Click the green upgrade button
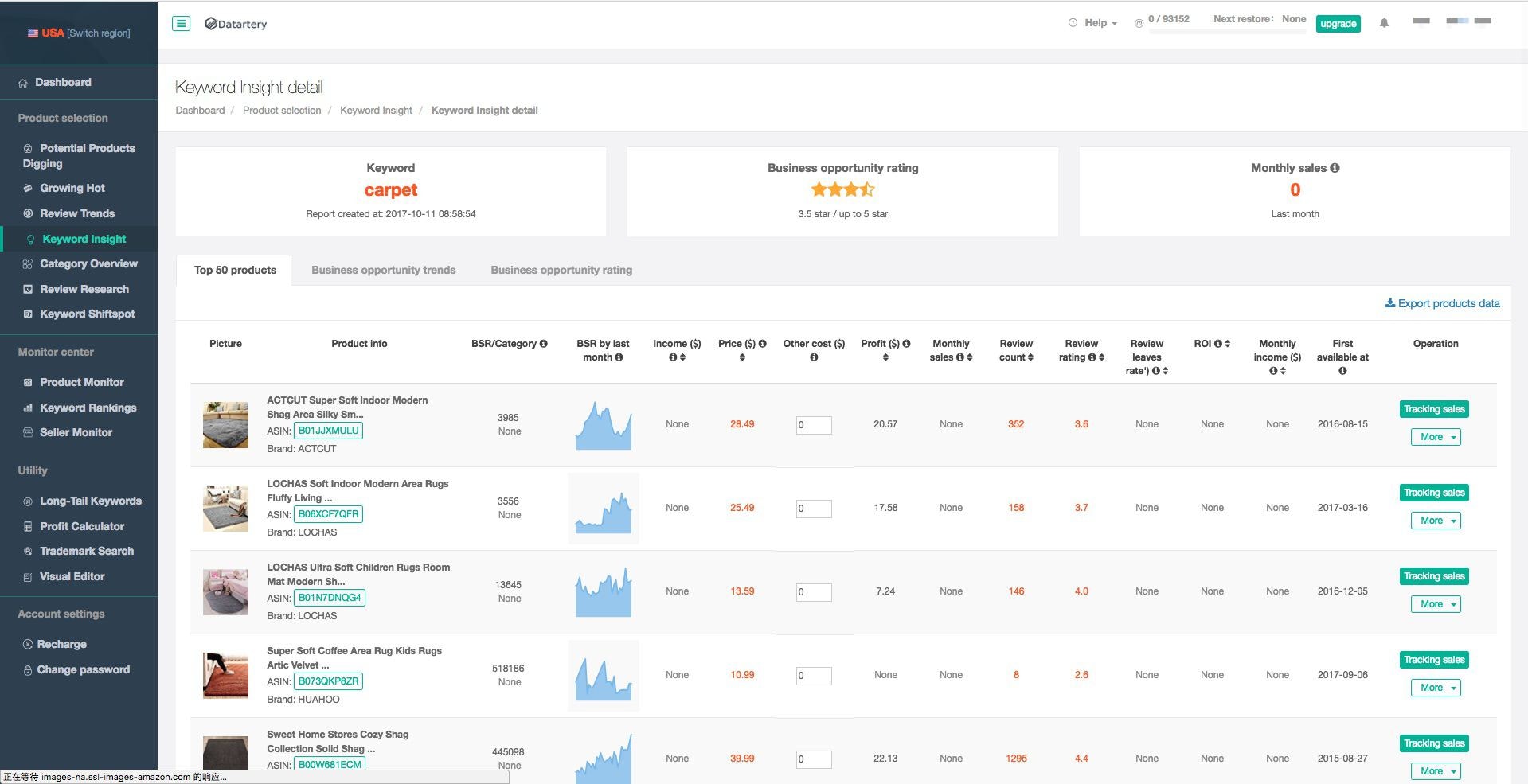This screenshot has height=784, width=1528. [1338, 24]
